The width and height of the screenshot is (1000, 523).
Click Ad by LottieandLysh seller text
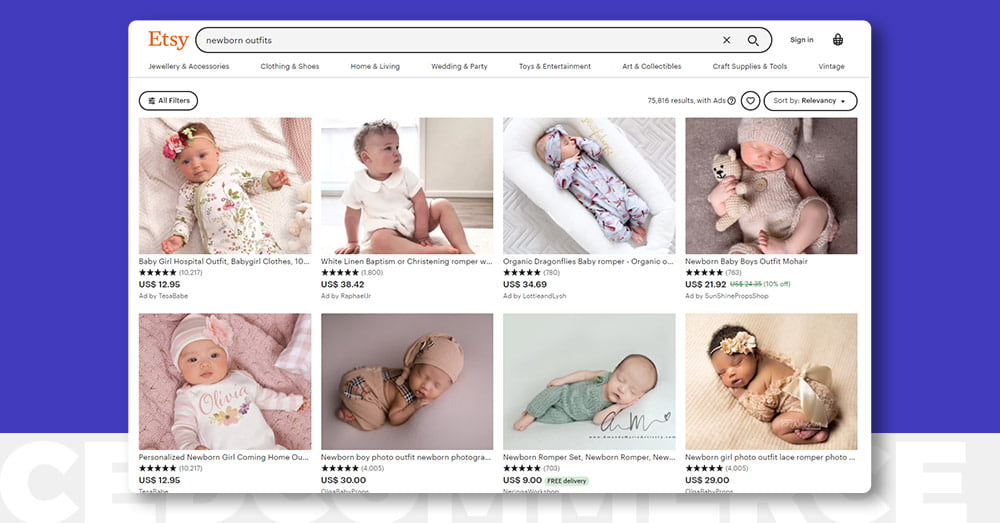pos(534,296)
